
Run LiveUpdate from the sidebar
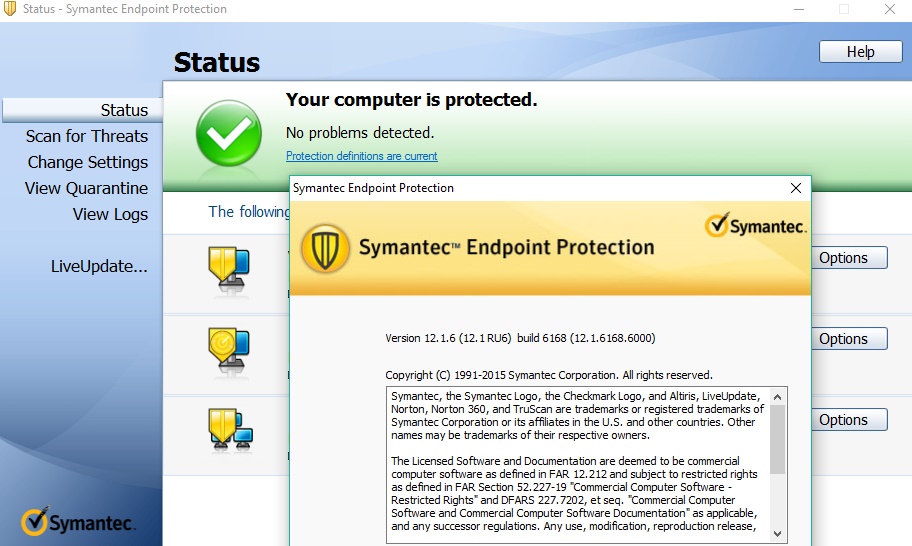[99, 266]
